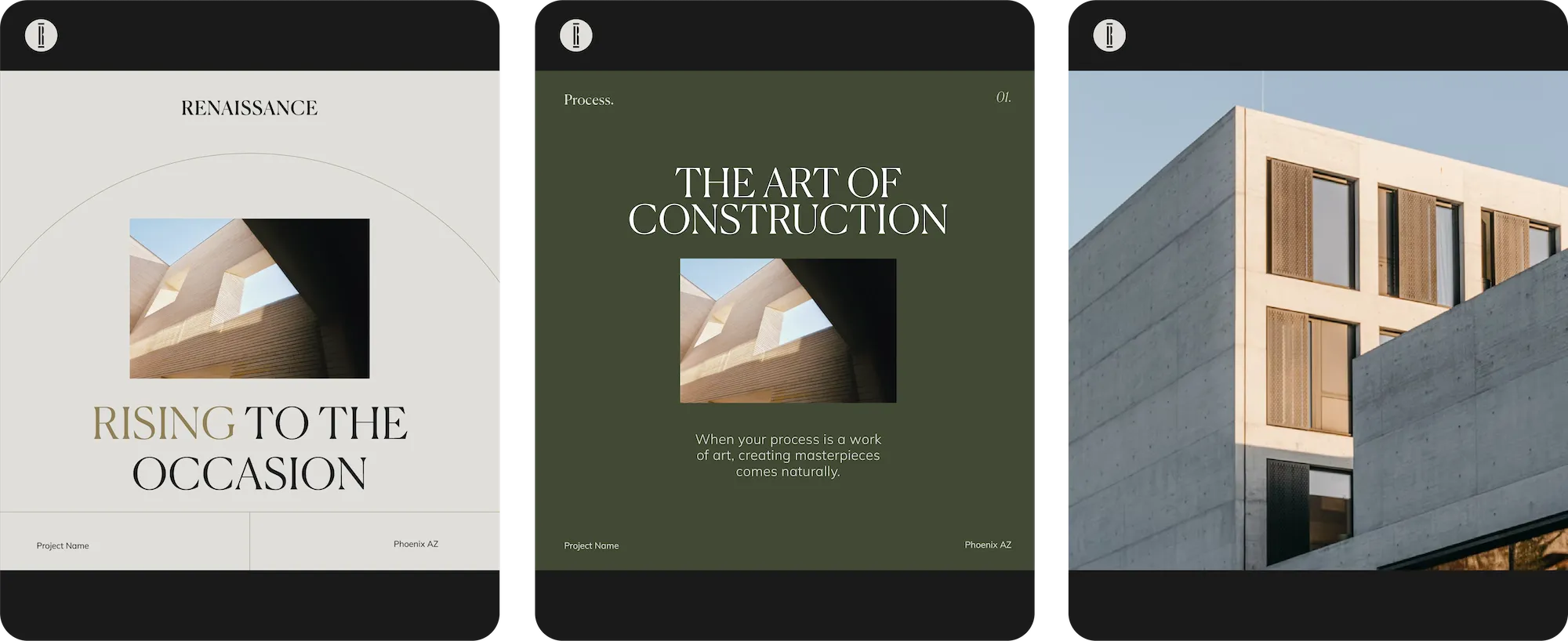Click the concrete building photograph
The image size is (1568, 641).
click(1318, 320)
